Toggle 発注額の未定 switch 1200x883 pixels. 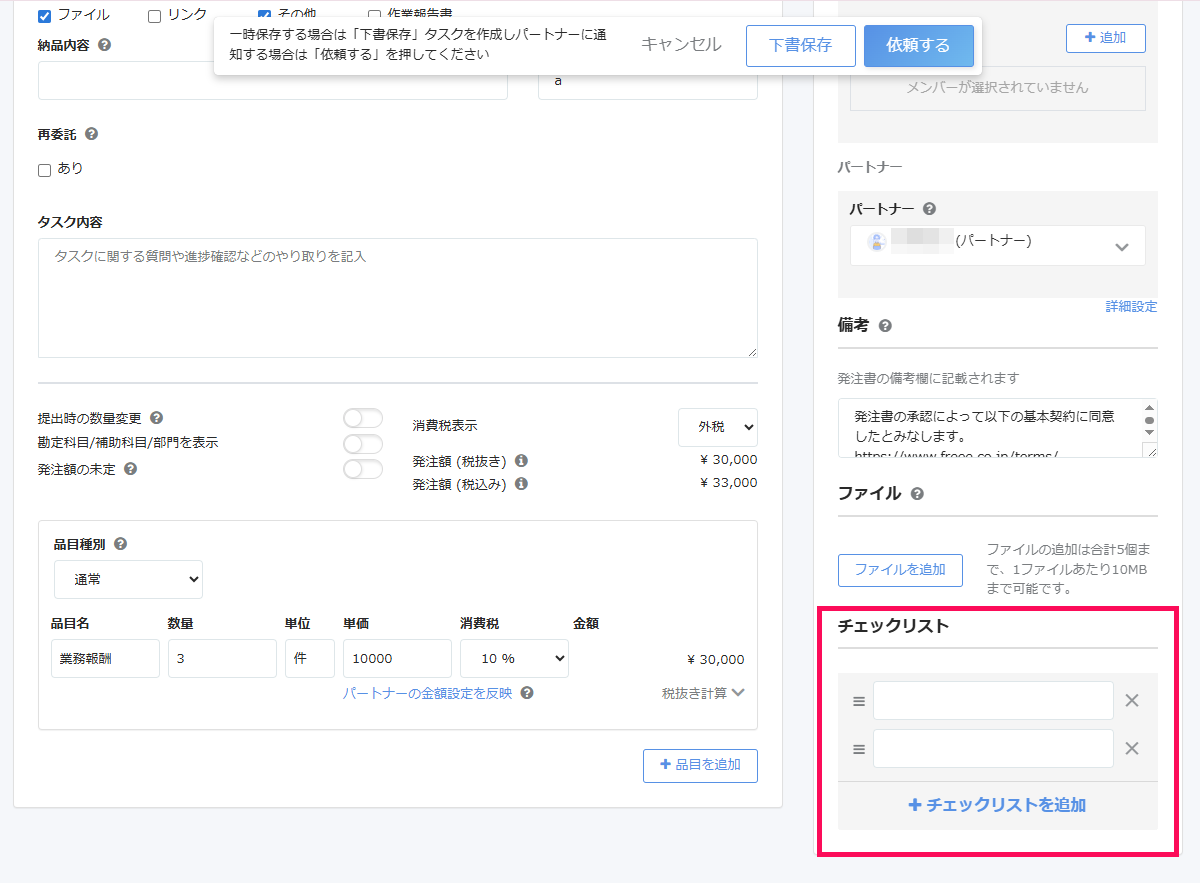point(362,469)
